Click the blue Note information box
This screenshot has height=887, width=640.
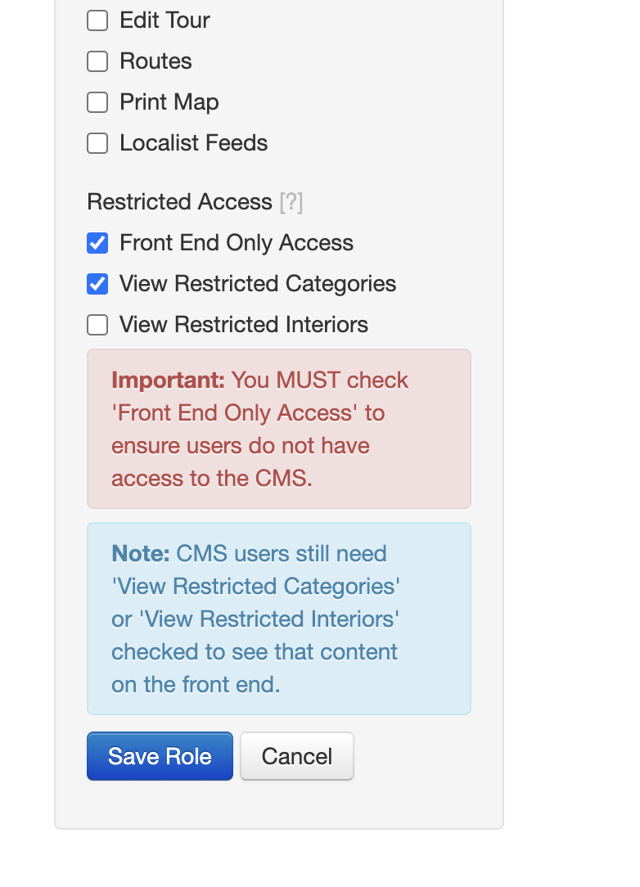click(278, 618)
